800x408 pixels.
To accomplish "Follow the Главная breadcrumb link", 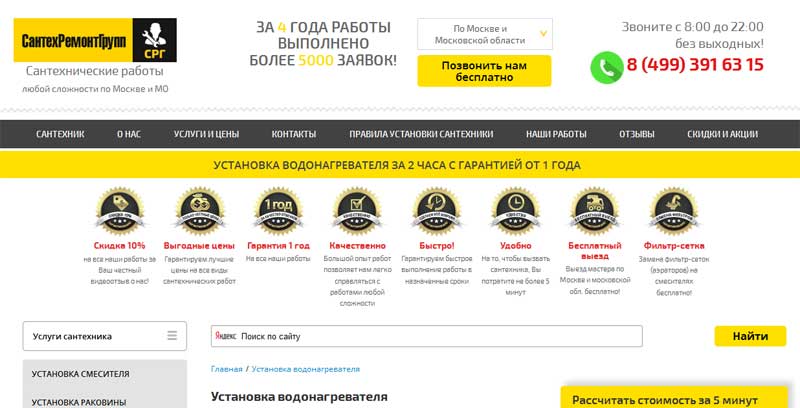I will click(227, 369).
